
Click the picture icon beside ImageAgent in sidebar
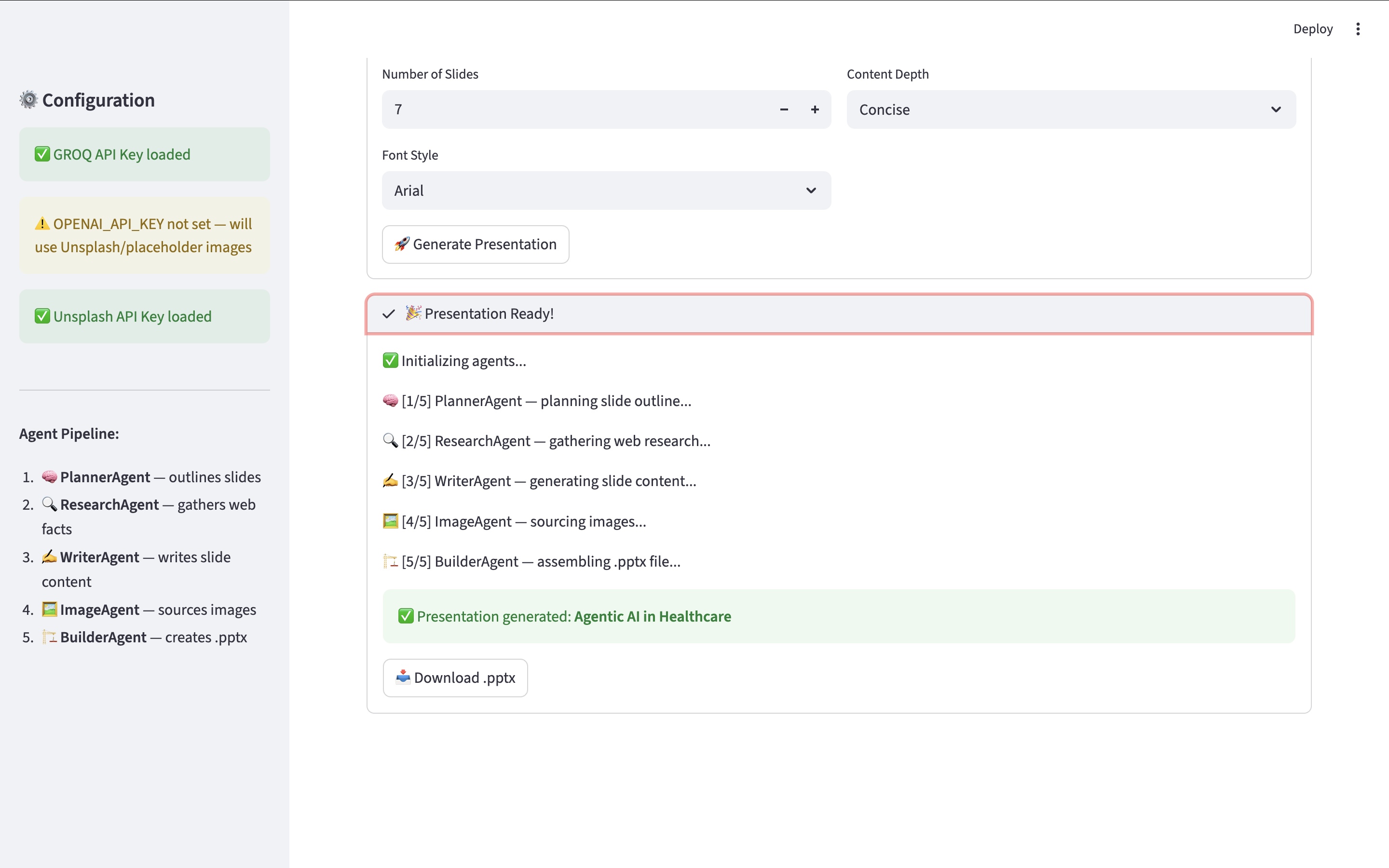49,610
